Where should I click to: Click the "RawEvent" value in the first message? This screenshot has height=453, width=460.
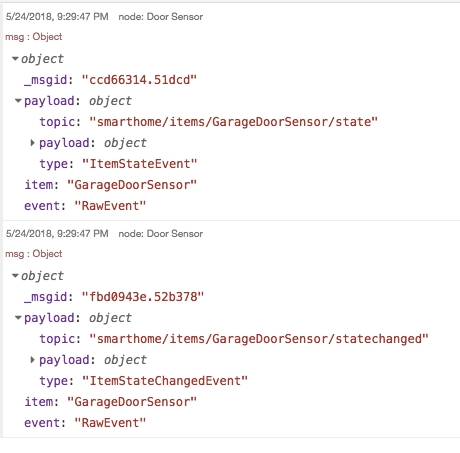click(x=110, y=206)
